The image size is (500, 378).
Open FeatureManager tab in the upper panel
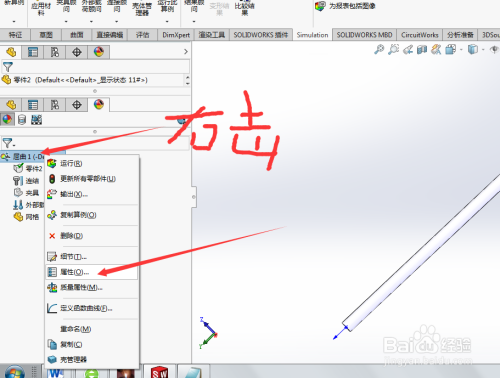[11, 52]
